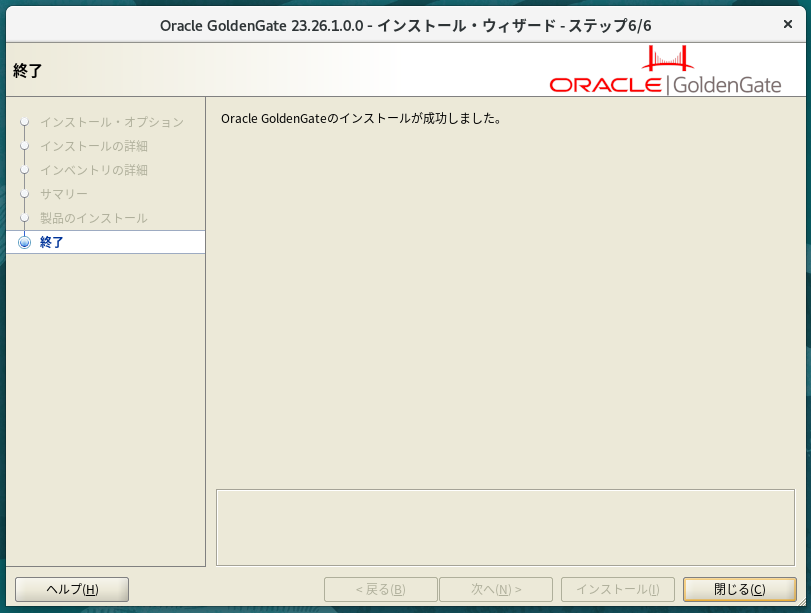Open help with the ヘルプ(H) button
Screen dimensions: 811x613
pyautogui.click(x=72, y=589)
